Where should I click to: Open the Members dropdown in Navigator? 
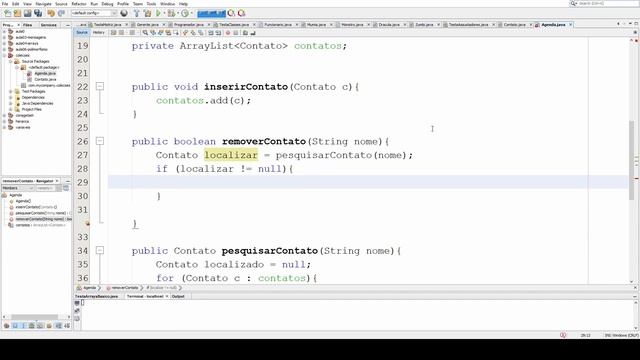18,188
